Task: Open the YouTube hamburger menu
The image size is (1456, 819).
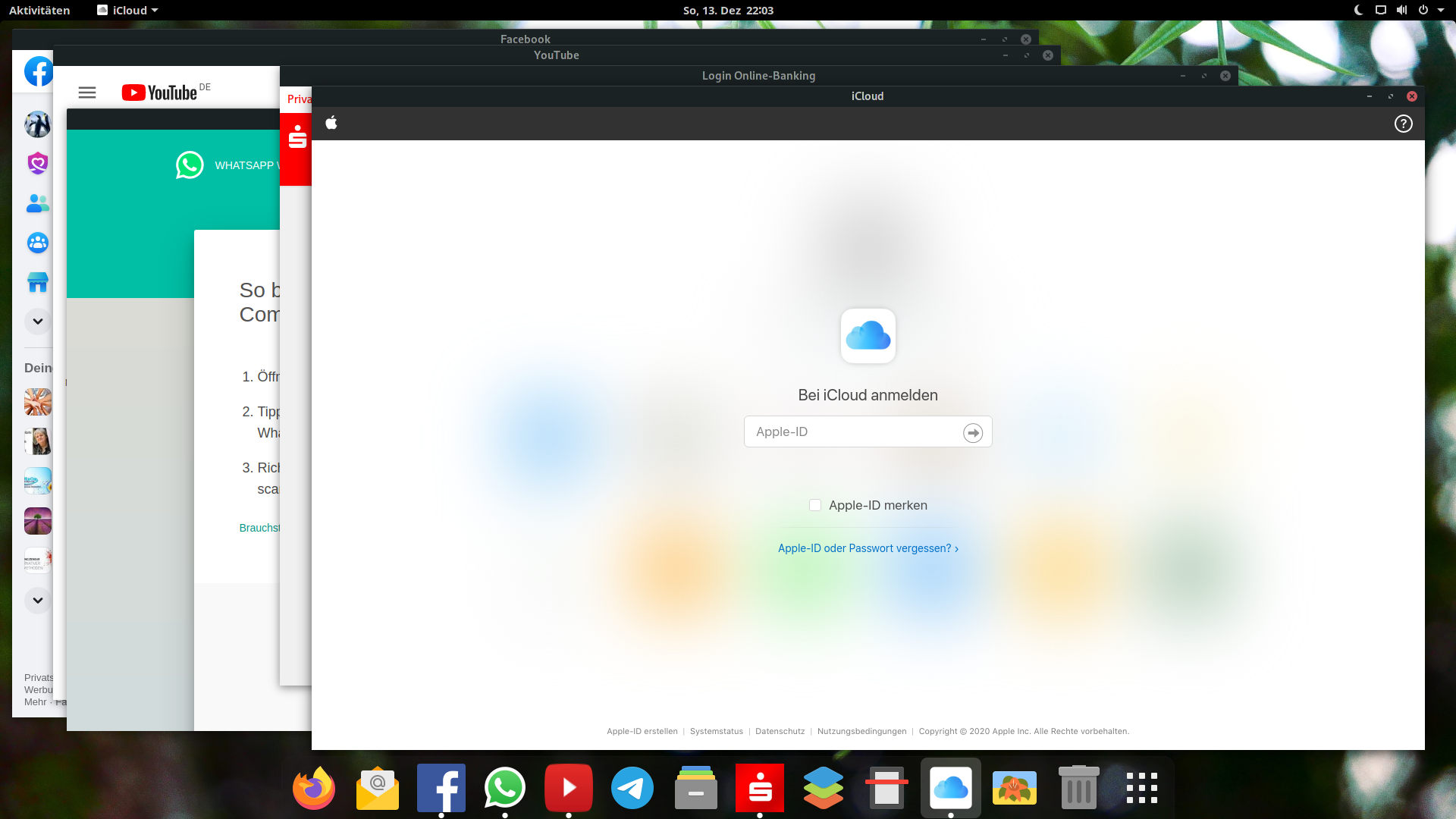Action: click(x=87, y=92)
